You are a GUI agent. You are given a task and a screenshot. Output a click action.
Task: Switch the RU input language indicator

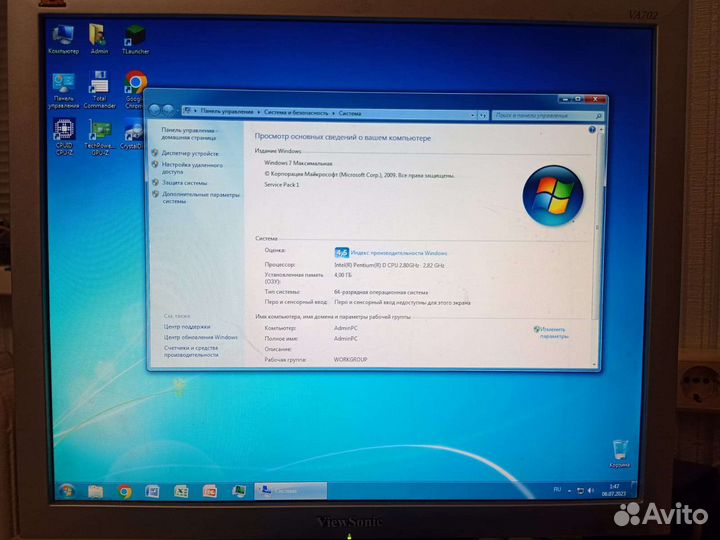pyautogui.click(x=557, y=490)
